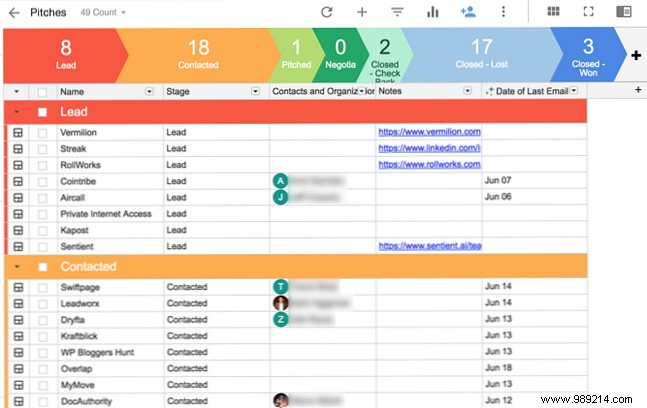Screen dimensions: 647x408
Task: Click the WP Bloggers Hunt name
Action: click(97, 352)
